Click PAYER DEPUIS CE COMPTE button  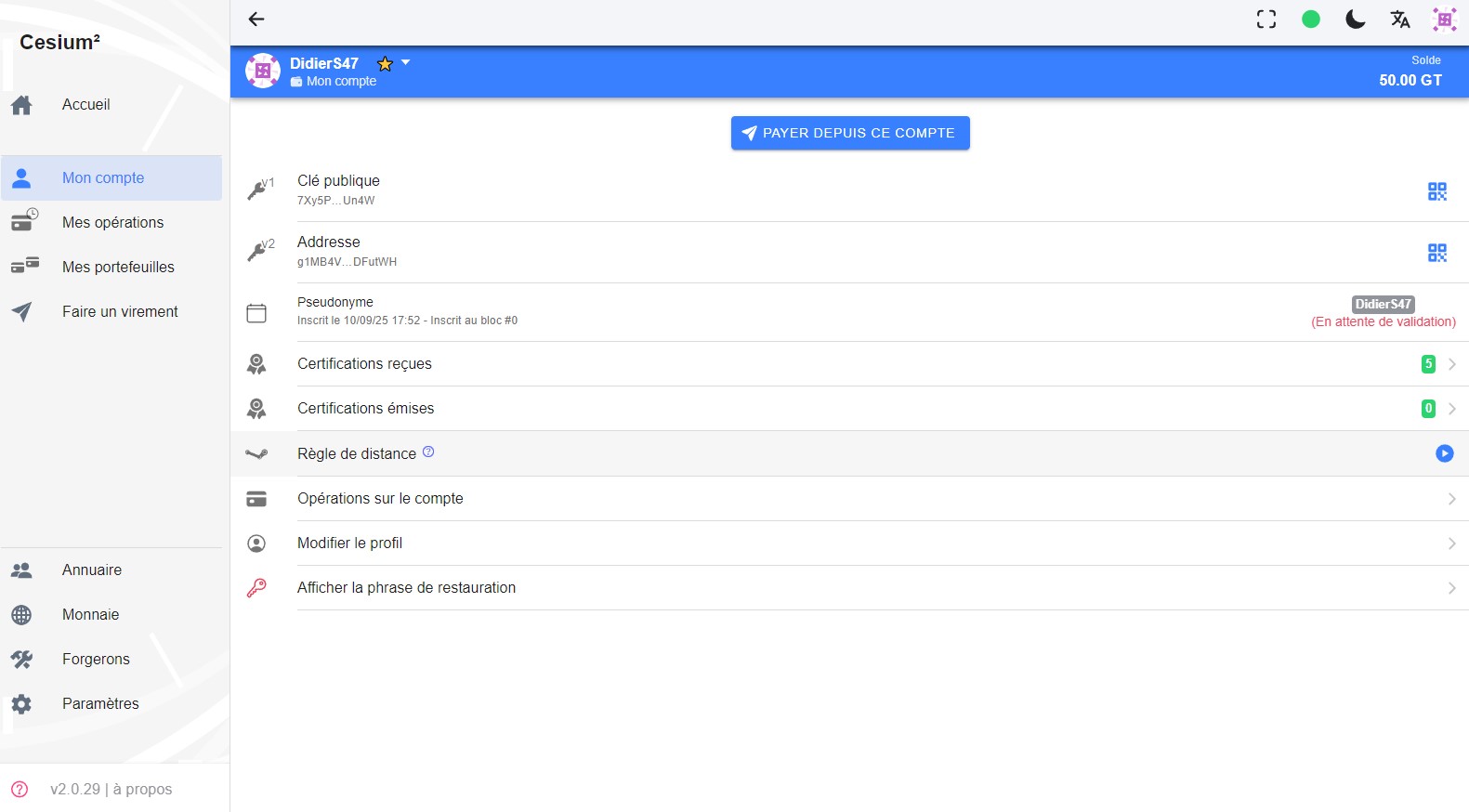click(849, 133)
